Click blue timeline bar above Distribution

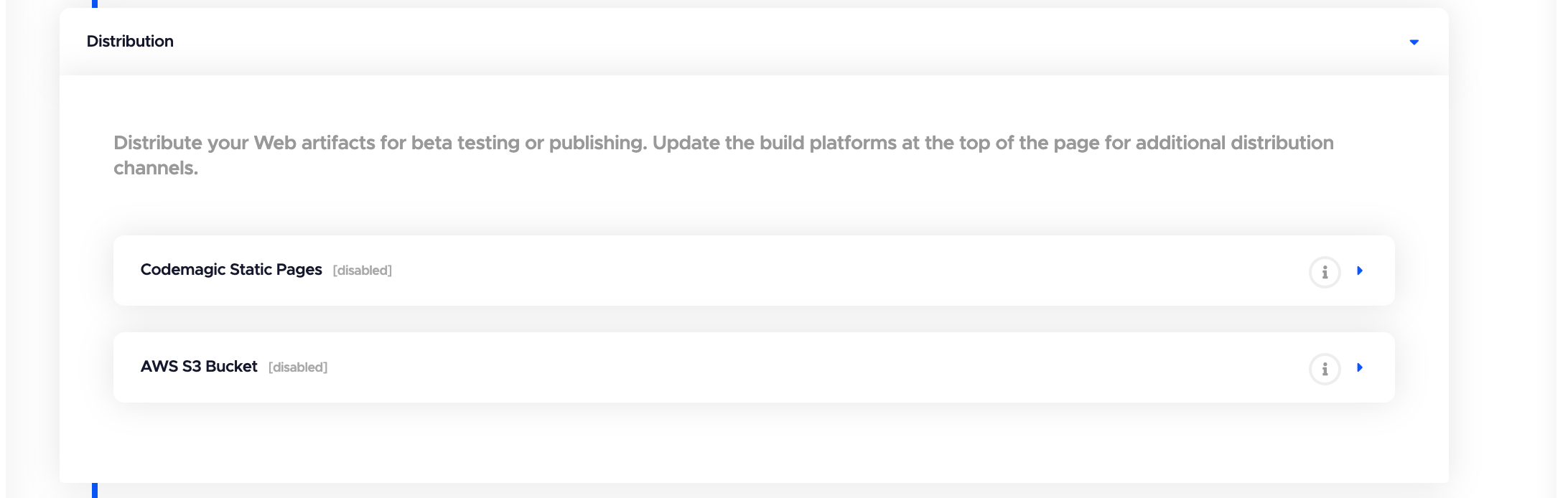[95, 4]
